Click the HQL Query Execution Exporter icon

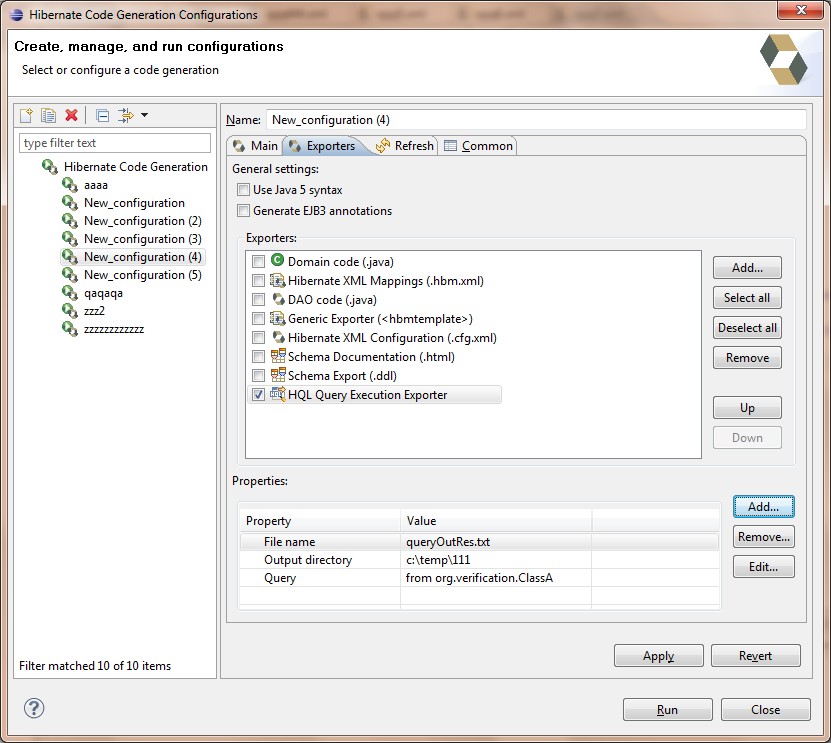point(278,394)
